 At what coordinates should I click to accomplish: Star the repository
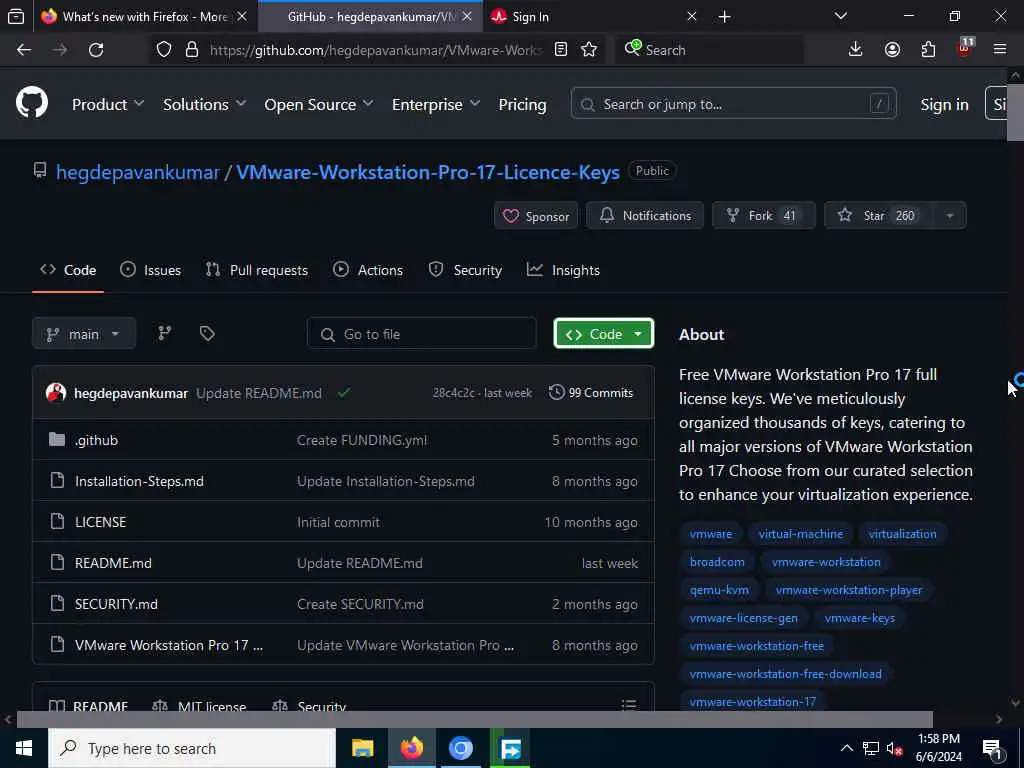point(878,216)
